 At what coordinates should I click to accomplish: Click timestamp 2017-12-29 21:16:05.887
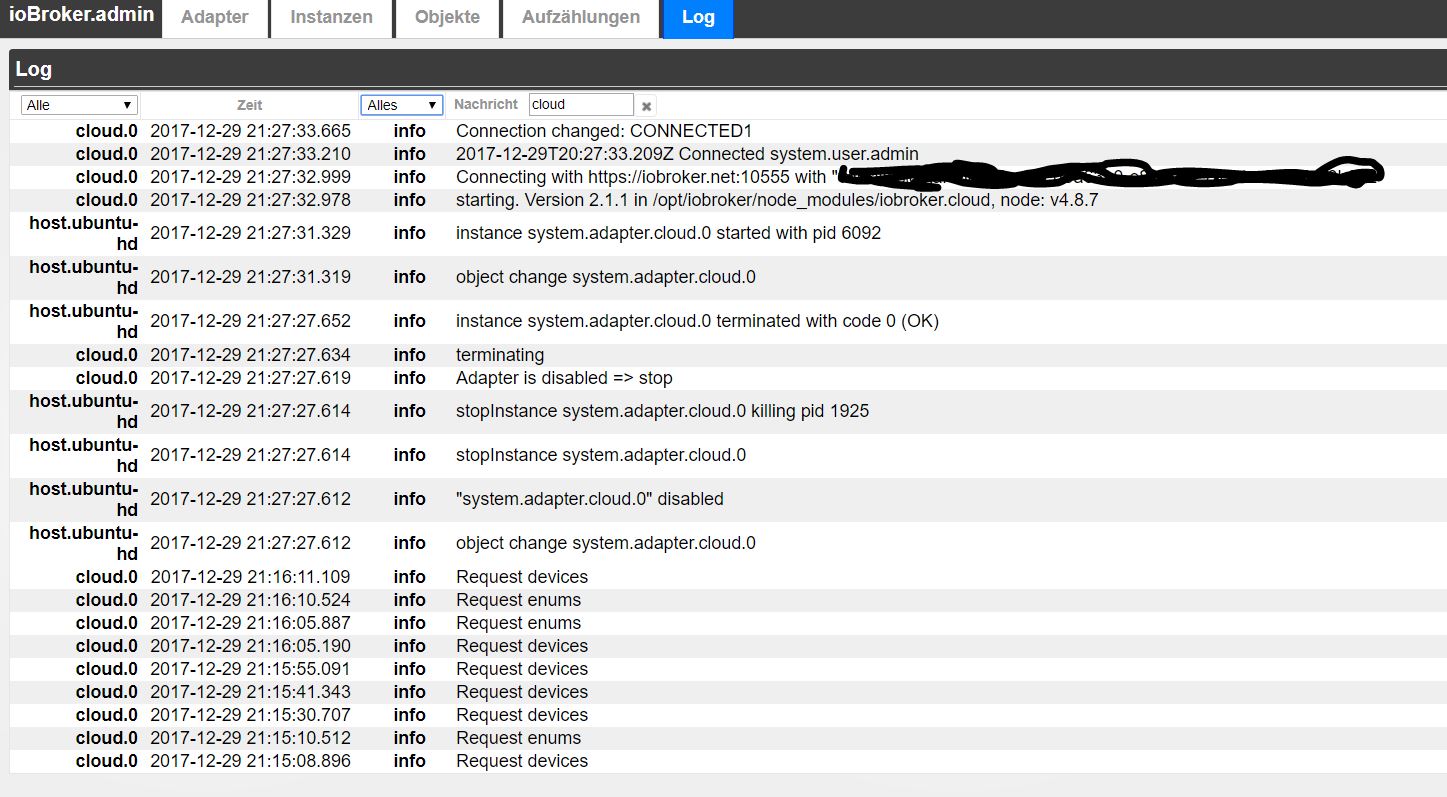(250, 623)
